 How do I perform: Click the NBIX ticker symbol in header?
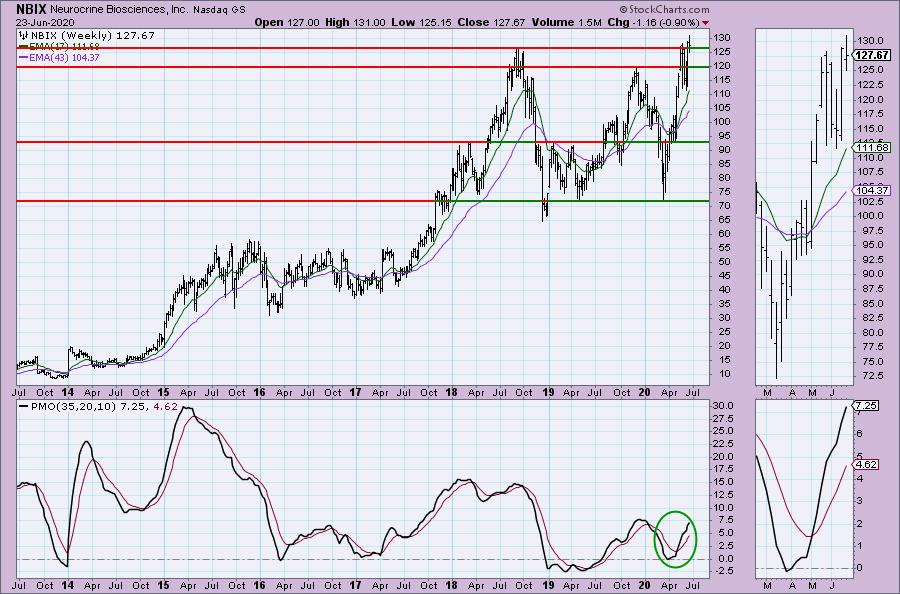point(31,9)
